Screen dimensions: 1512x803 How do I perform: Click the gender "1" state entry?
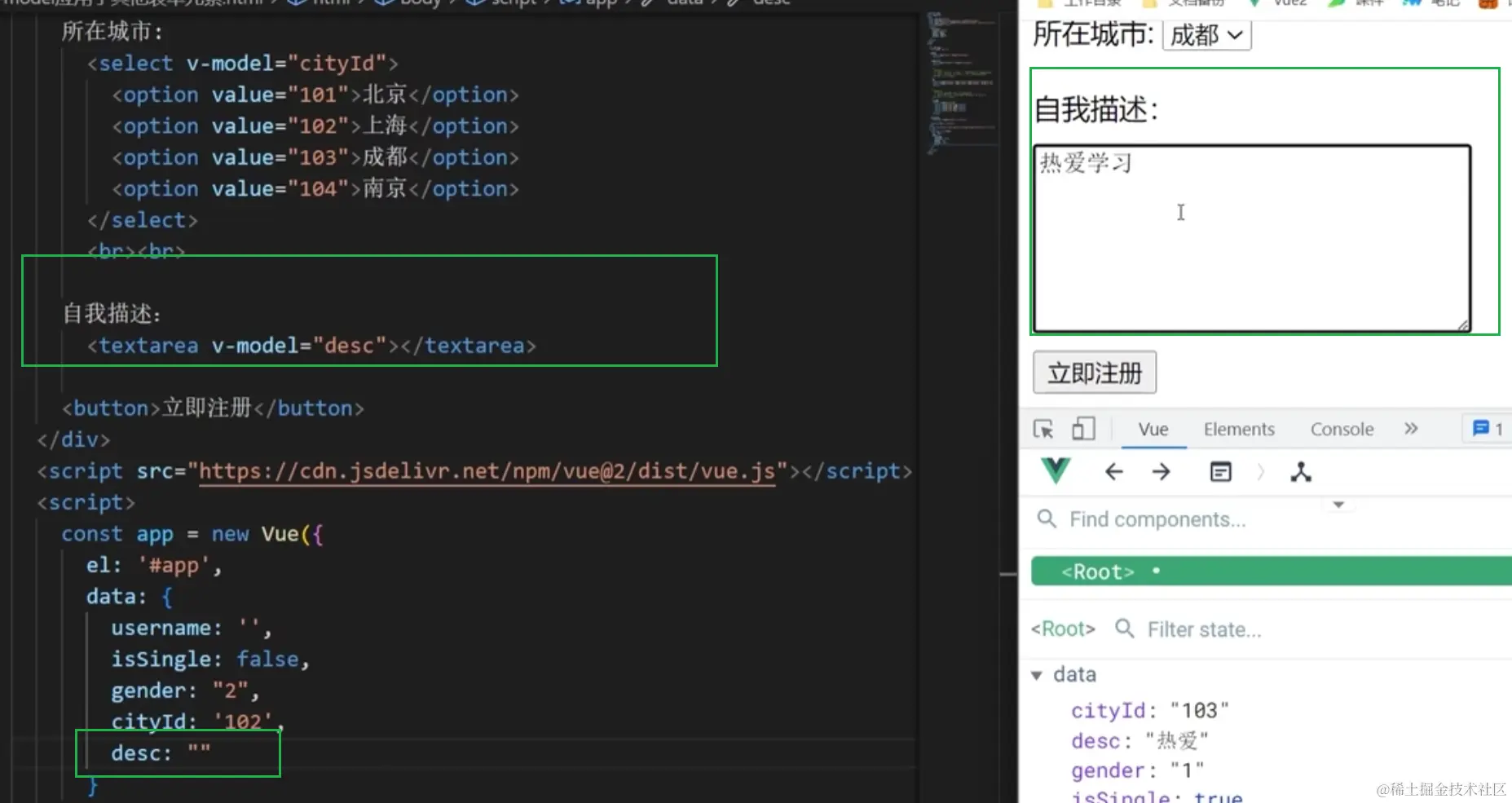1137,770
